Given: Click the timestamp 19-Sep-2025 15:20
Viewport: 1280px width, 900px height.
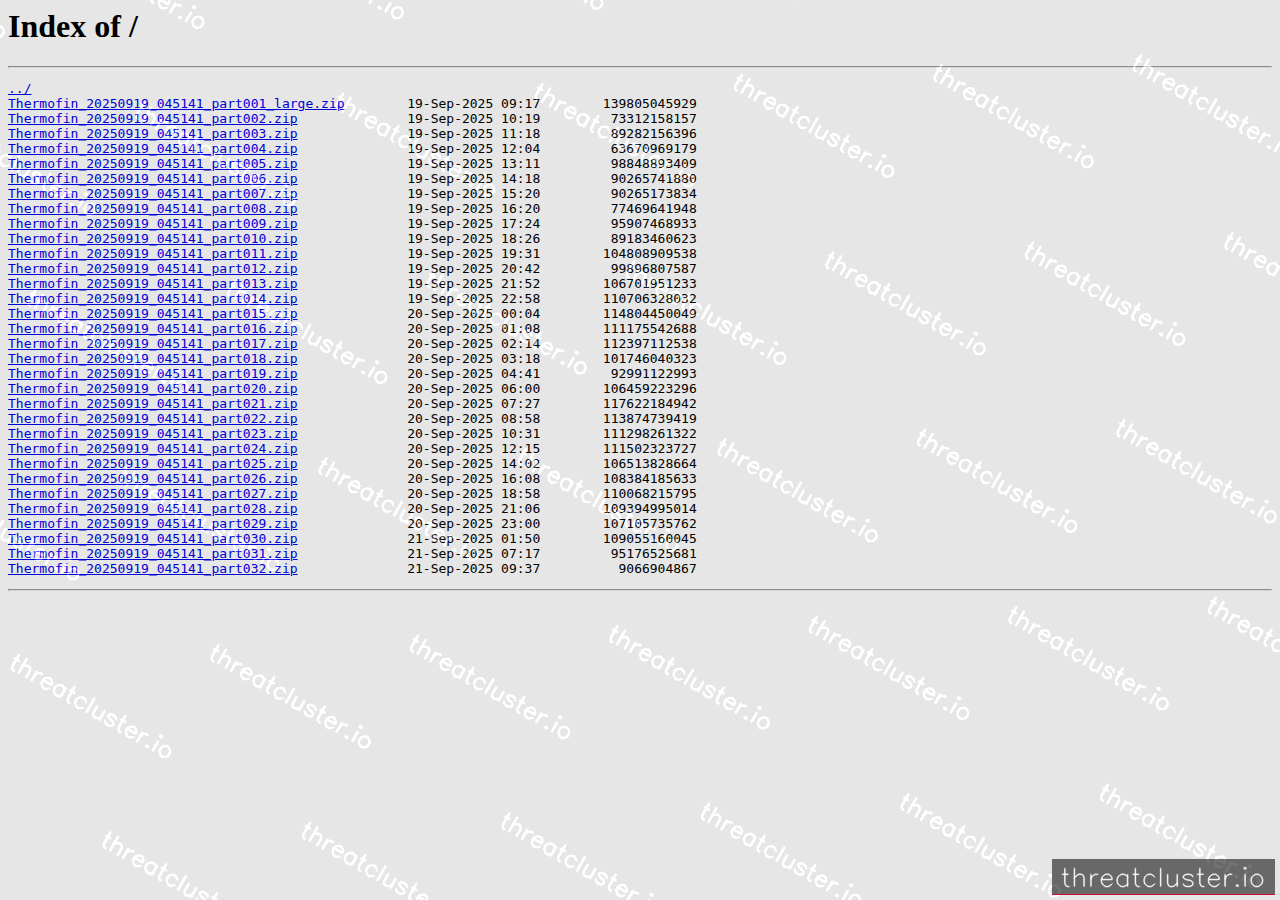Looking at the screenshot, I should 474,194.
